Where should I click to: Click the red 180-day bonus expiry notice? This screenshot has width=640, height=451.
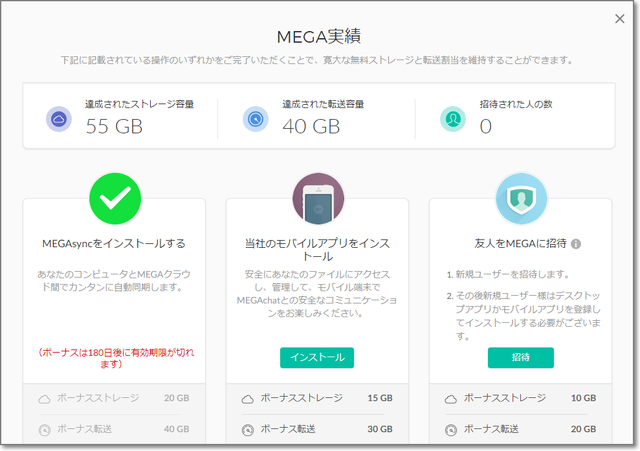point(115,358)
